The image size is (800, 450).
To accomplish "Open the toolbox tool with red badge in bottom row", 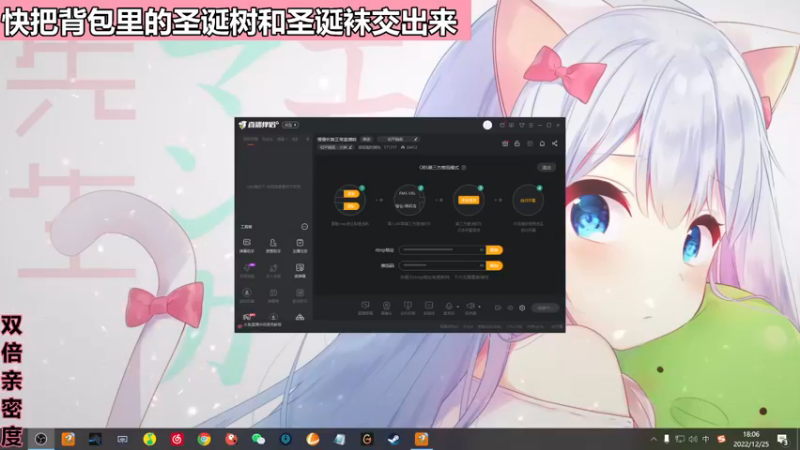I will click(248, 317).
